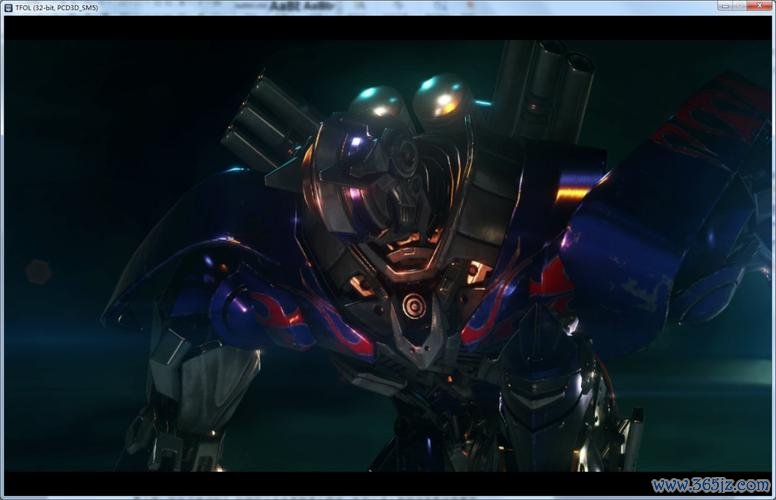Maximize the TFOL game window
The height and width of the screenshot is (500, 776).
pos(739,5)
